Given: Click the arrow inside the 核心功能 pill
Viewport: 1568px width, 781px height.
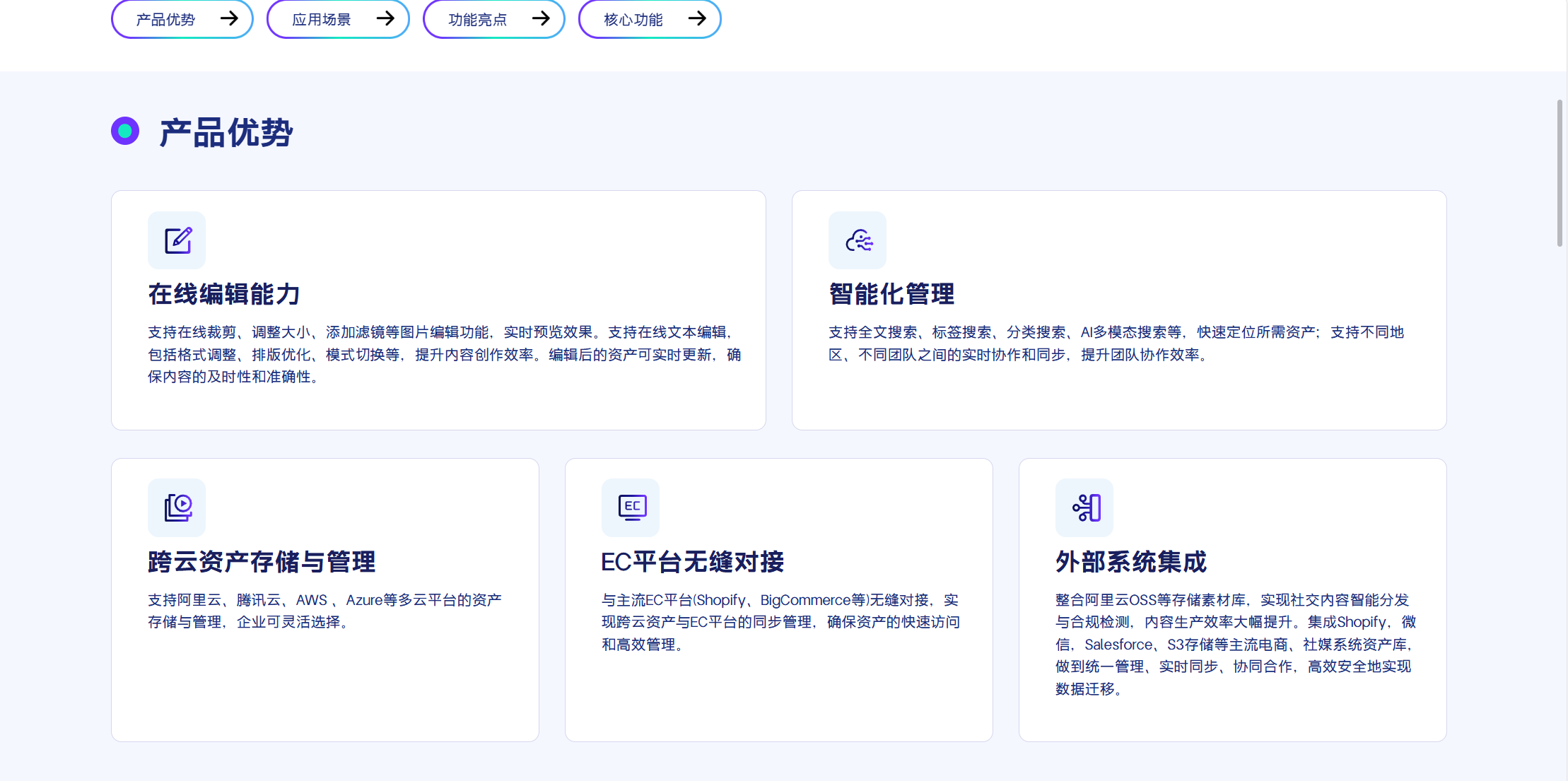Looking at the screenshot, I should (698, 19).
